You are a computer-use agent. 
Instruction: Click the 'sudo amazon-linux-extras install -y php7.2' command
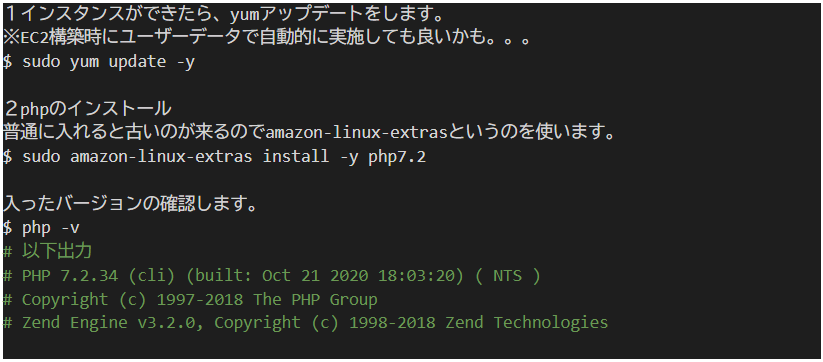214,157
